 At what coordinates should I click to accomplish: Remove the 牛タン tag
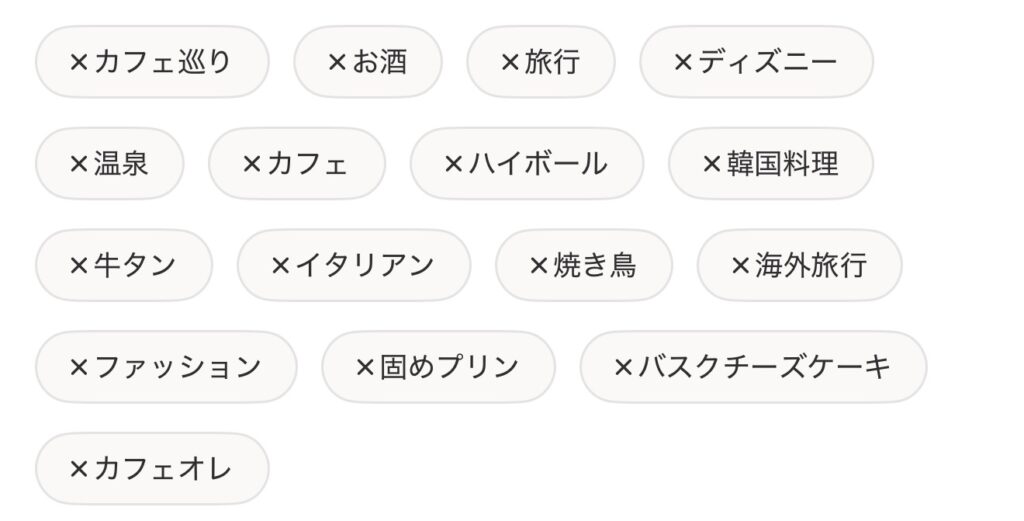click(x=79, y=265)
